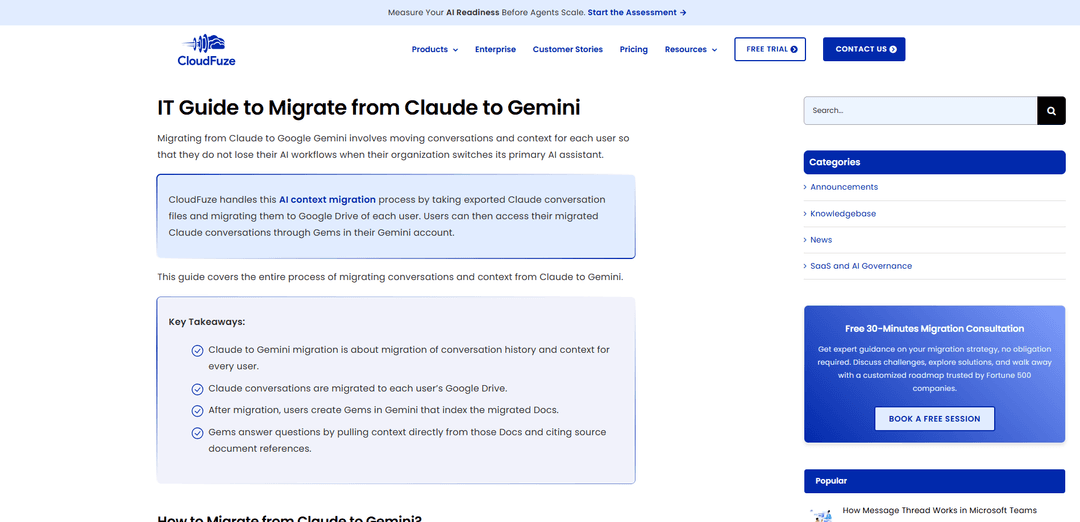Expand the Resources dropdown menu
This screenshot has width=1080, height=522.
[x=691, y=50]
